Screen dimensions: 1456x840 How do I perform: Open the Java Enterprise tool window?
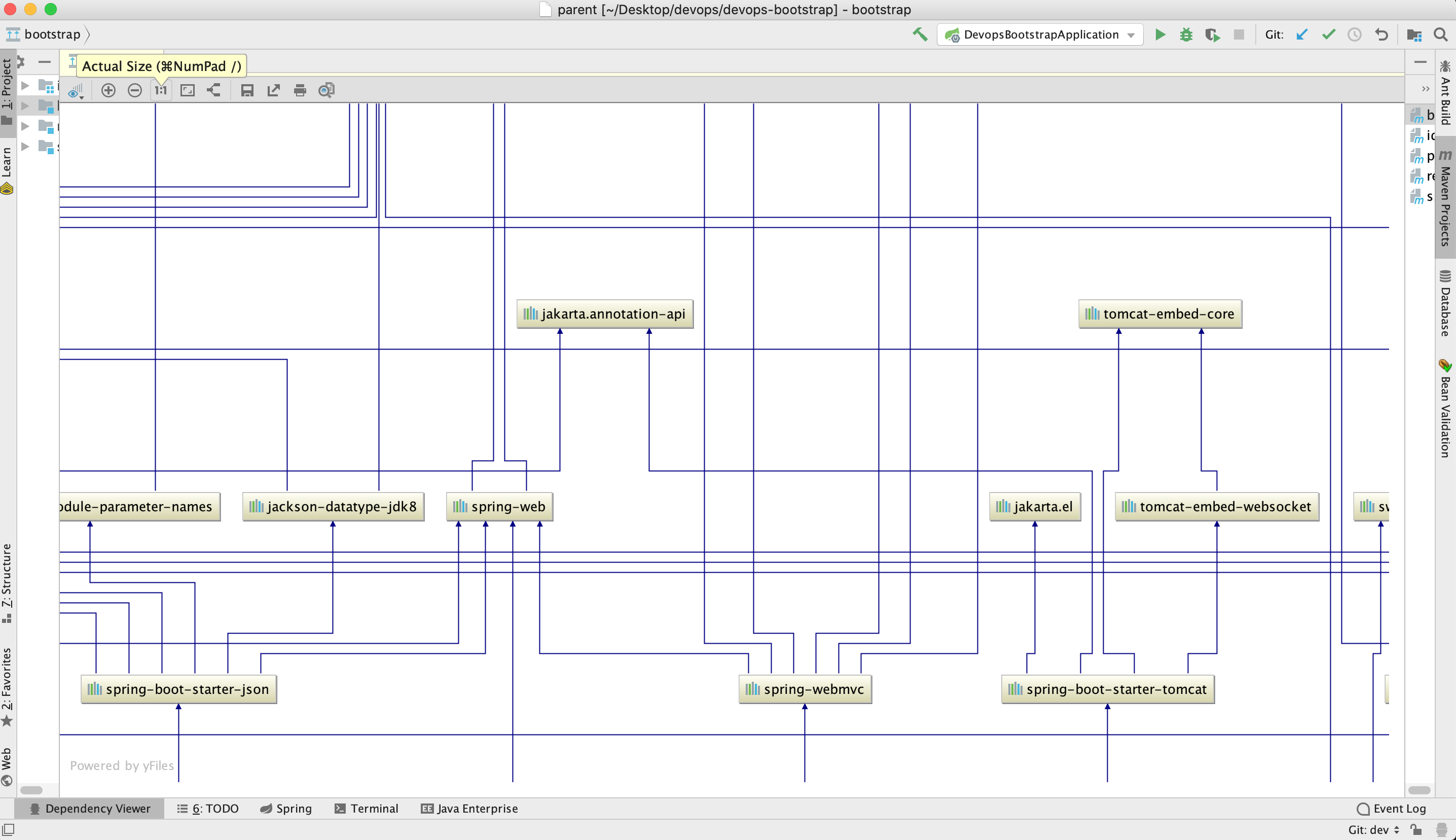point(470,808)
